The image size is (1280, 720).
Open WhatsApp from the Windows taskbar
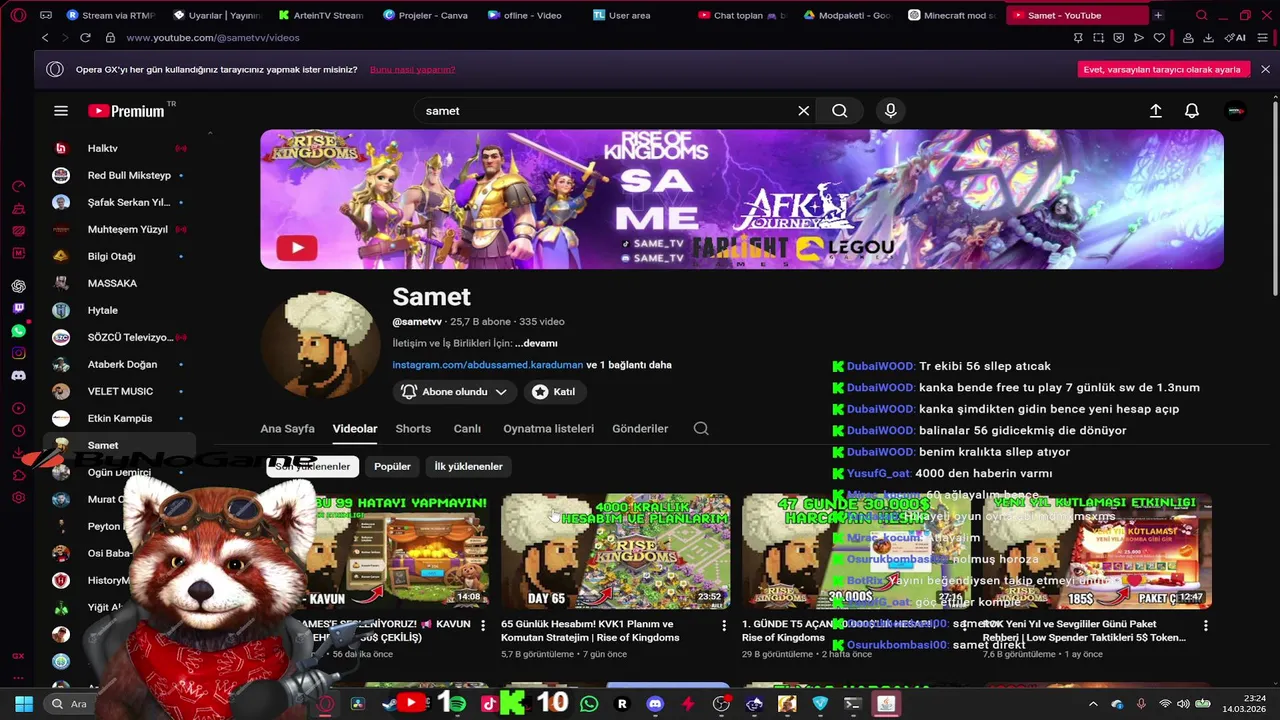589,704
